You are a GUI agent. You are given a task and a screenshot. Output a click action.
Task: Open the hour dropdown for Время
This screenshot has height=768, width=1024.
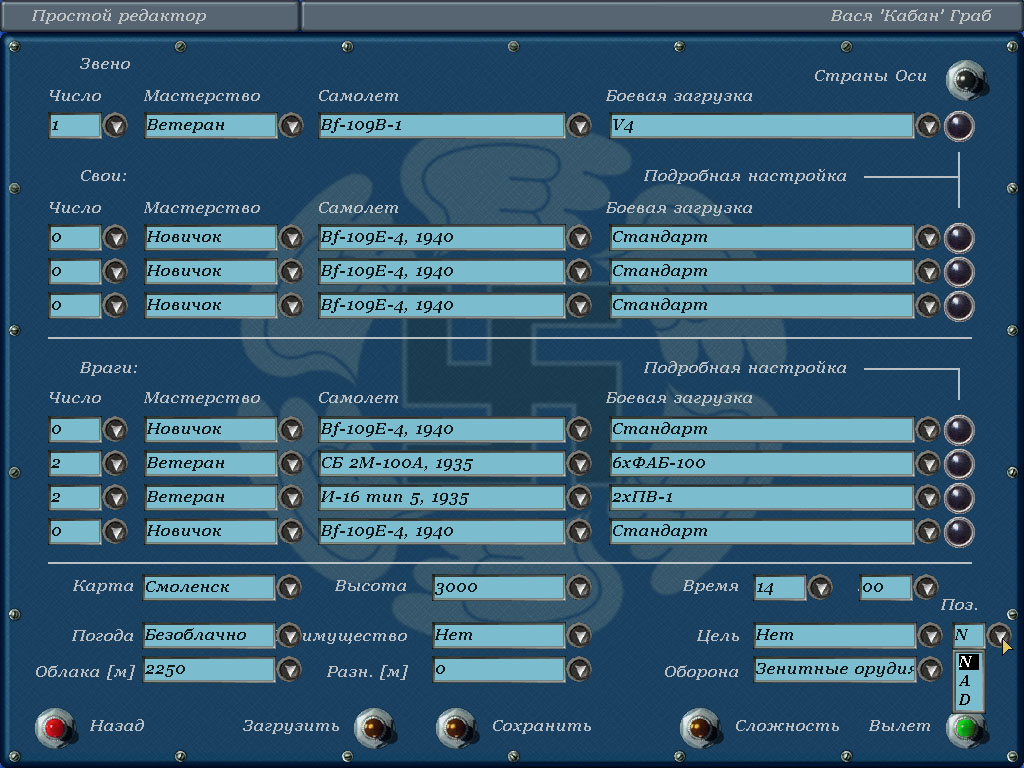click(x=820, y=588)
